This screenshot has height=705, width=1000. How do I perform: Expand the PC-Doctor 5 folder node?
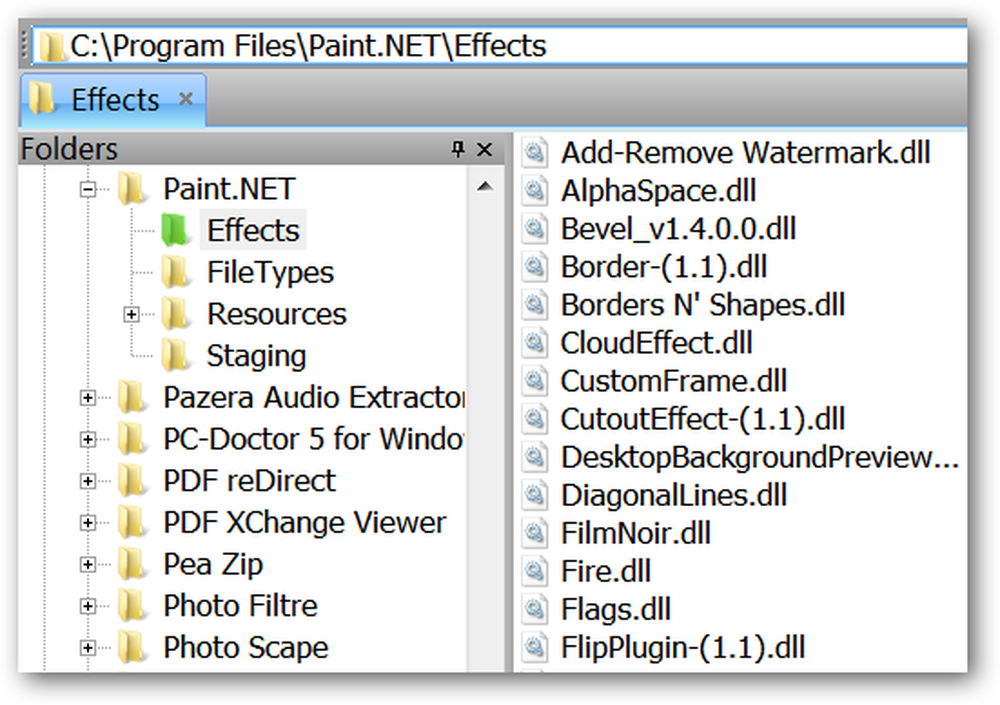click(88, 440)
